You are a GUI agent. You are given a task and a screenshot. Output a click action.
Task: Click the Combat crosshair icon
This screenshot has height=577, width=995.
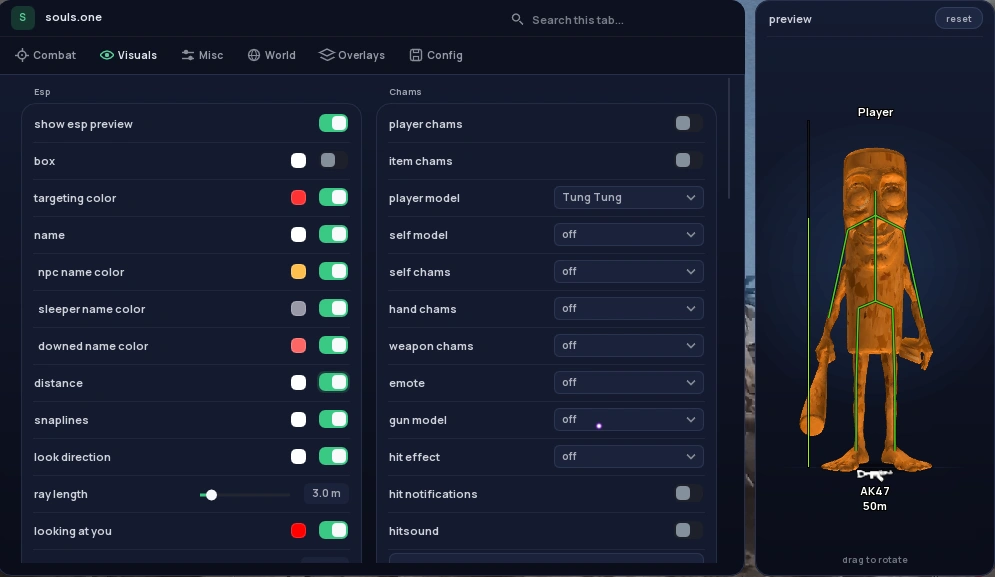click(22, 55)
